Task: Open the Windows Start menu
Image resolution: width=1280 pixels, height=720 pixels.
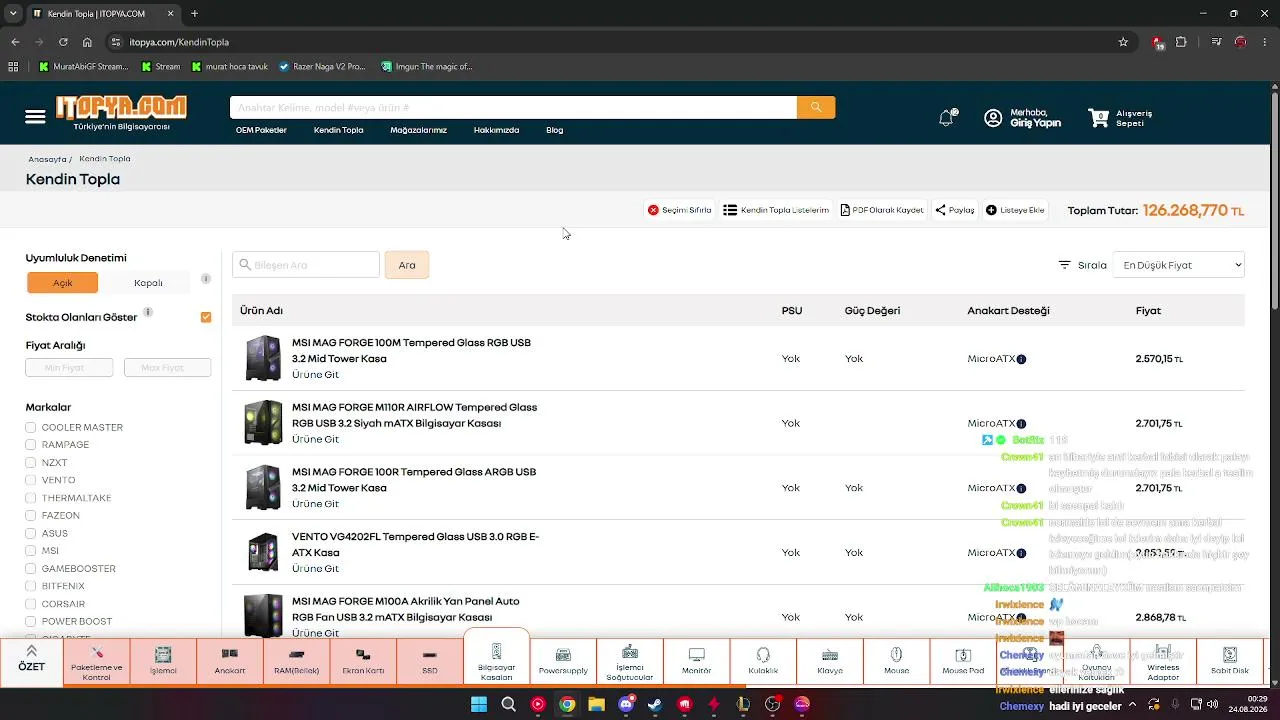Action: tap(479, 704)
